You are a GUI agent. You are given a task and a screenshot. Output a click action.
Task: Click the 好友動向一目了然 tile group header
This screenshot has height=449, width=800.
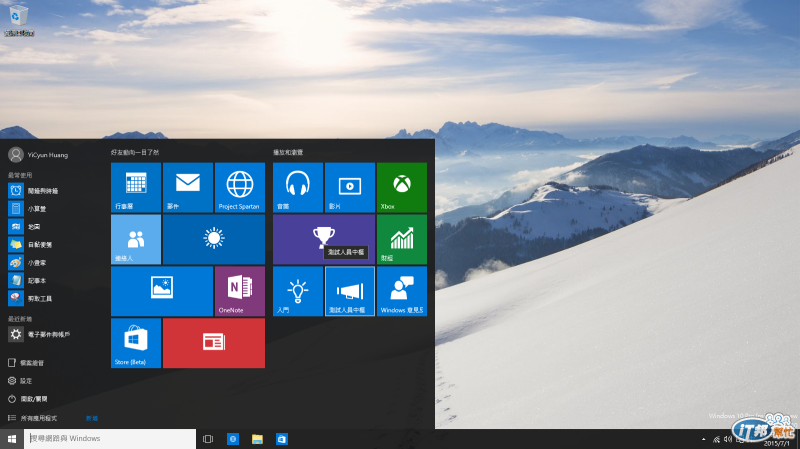coord(135,152)
